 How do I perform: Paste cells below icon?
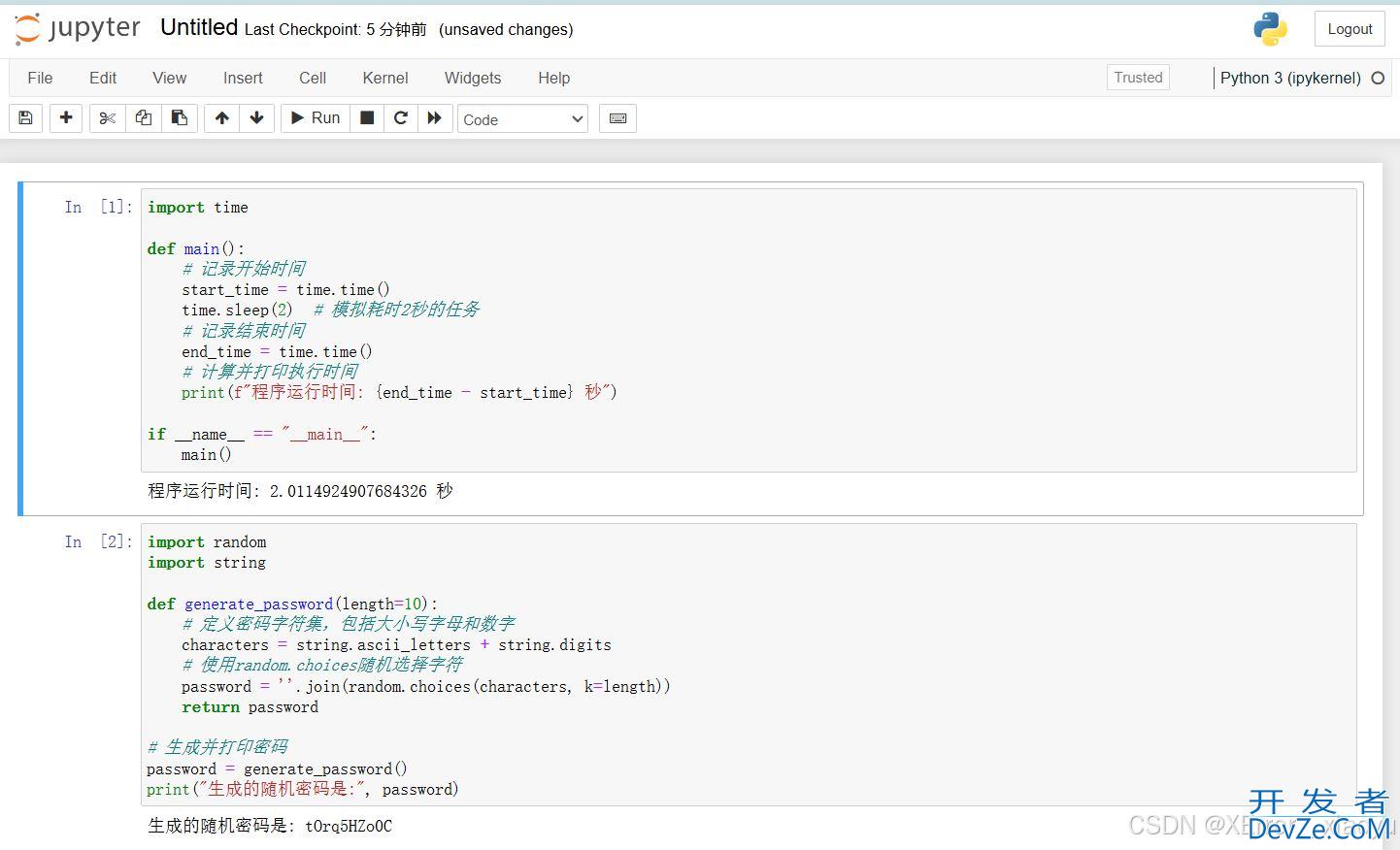(180, 118)
